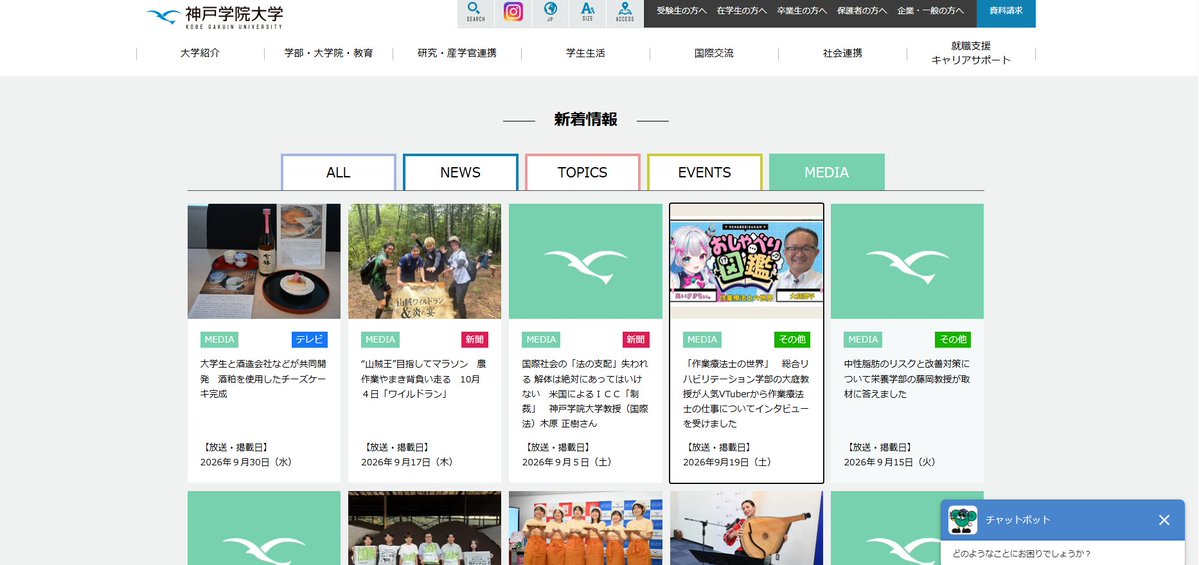1199x565 pixels.
Task: Click MEDIA label on 作業療法士 article
Action: point(702,339)
